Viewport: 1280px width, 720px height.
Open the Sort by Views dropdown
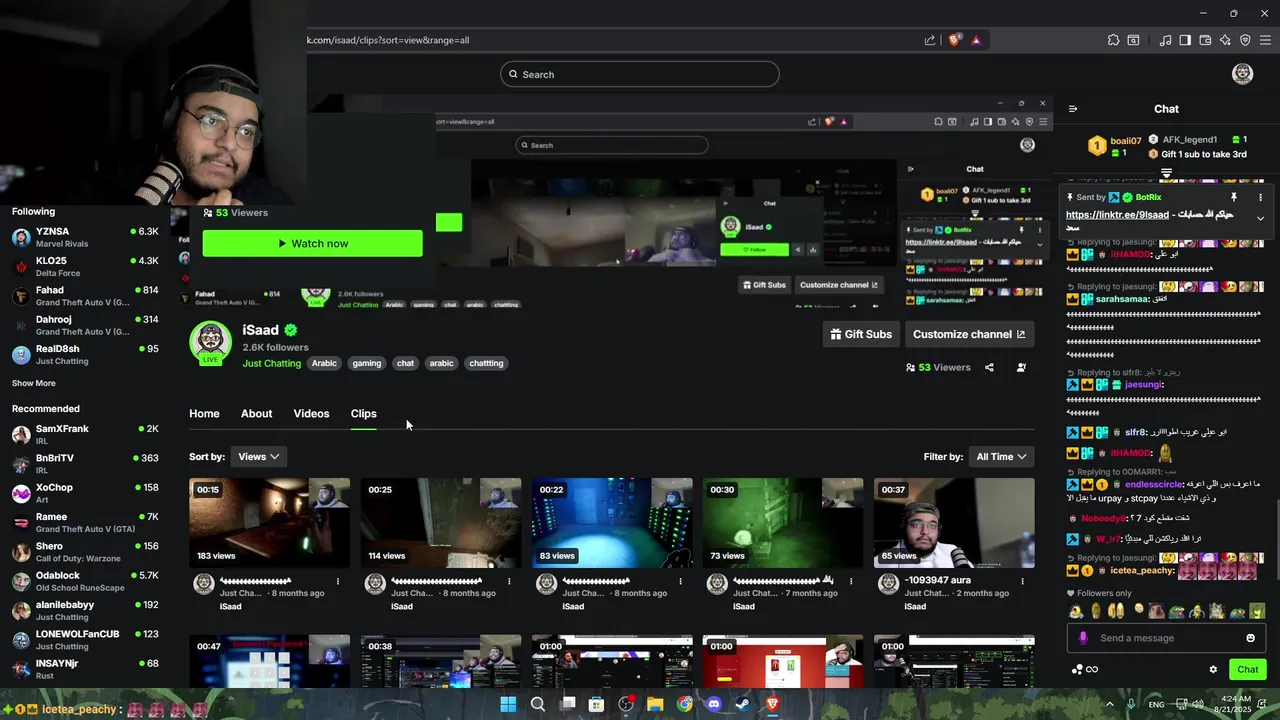tap(258, 456)
